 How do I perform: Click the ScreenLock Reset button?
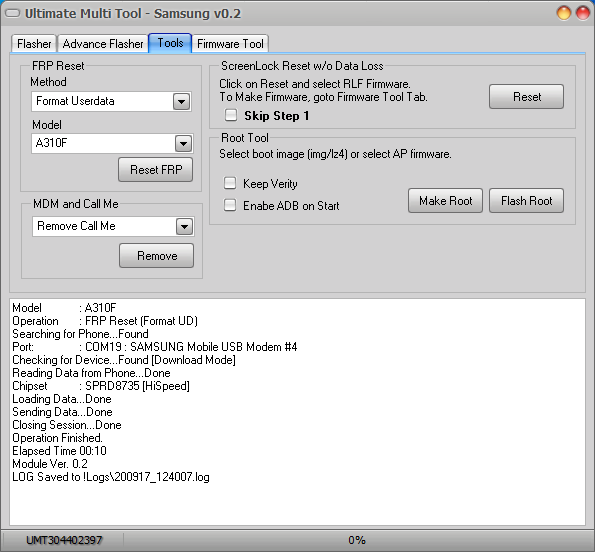coord(526,97)
